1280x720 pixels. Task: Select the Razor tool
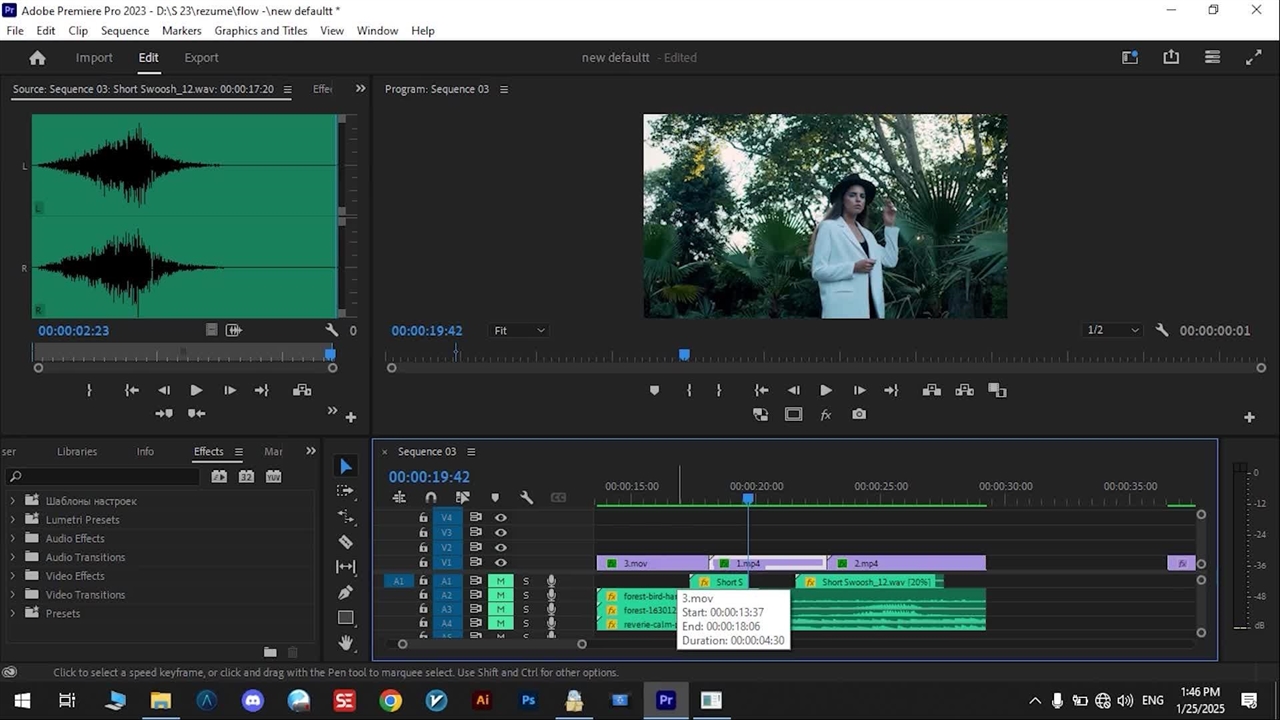(x=346, y=542)
